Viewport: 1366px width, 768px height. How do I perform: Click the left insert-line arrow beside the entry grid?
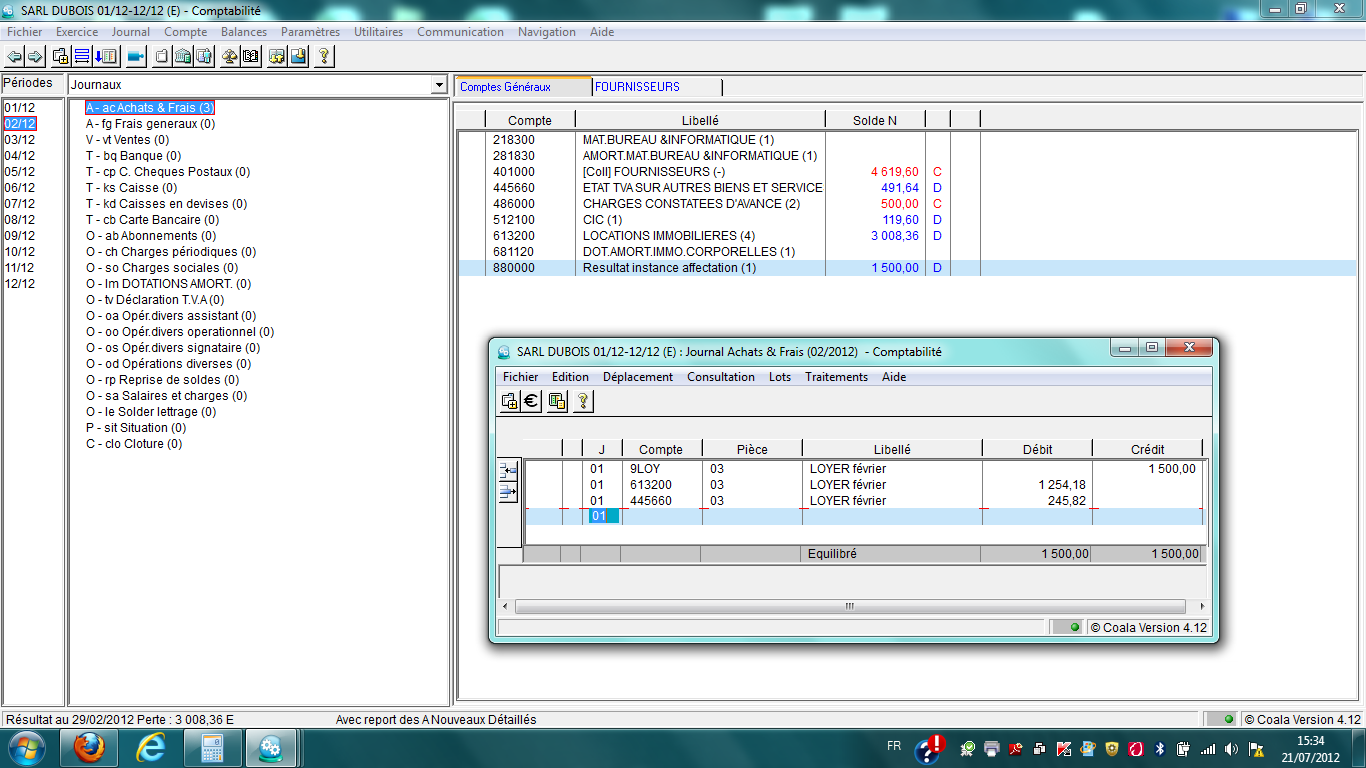(508, 468)
